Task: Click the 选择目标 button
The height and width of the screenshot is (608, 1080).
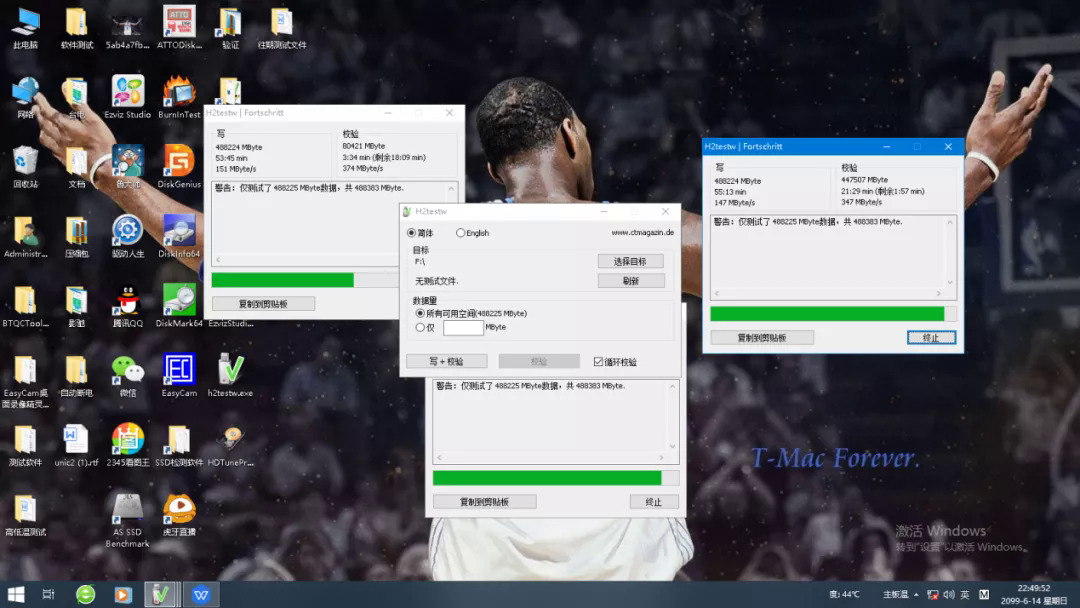Action: tap(630, 261)
